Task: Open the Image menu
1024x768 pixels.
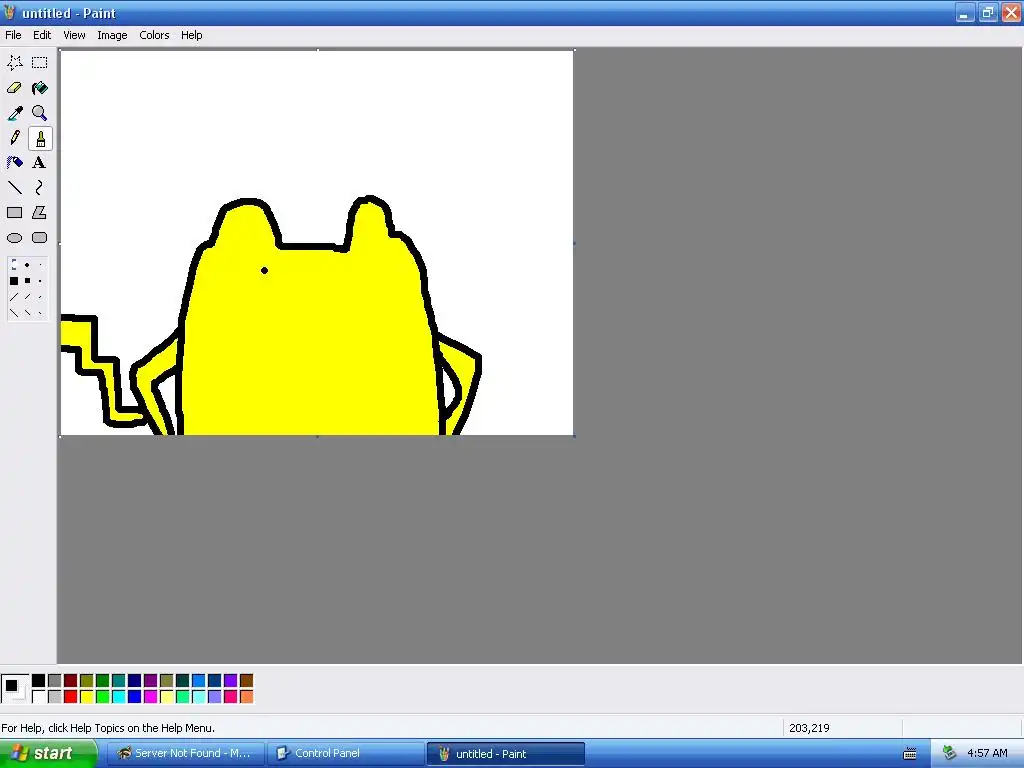Action: click(x=112, y=35)
